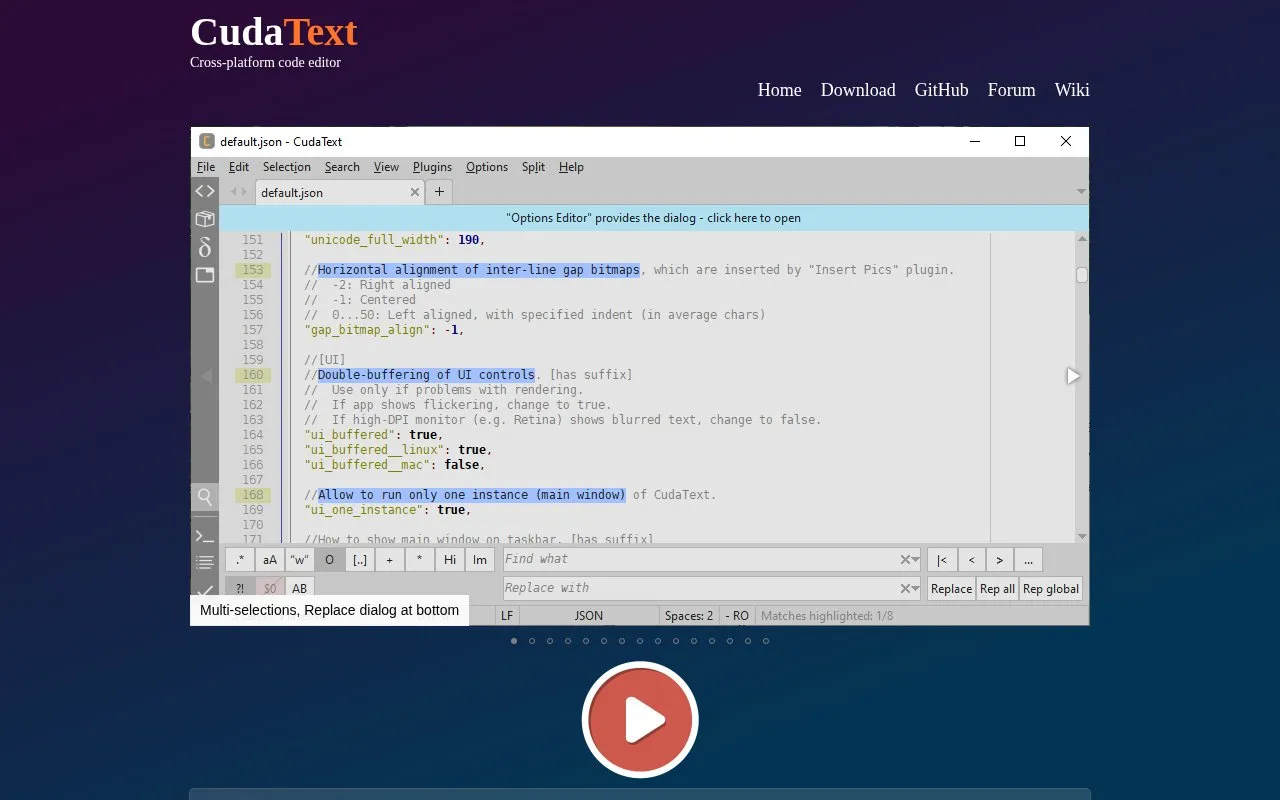Select the first (active) carousel dot

514,641
